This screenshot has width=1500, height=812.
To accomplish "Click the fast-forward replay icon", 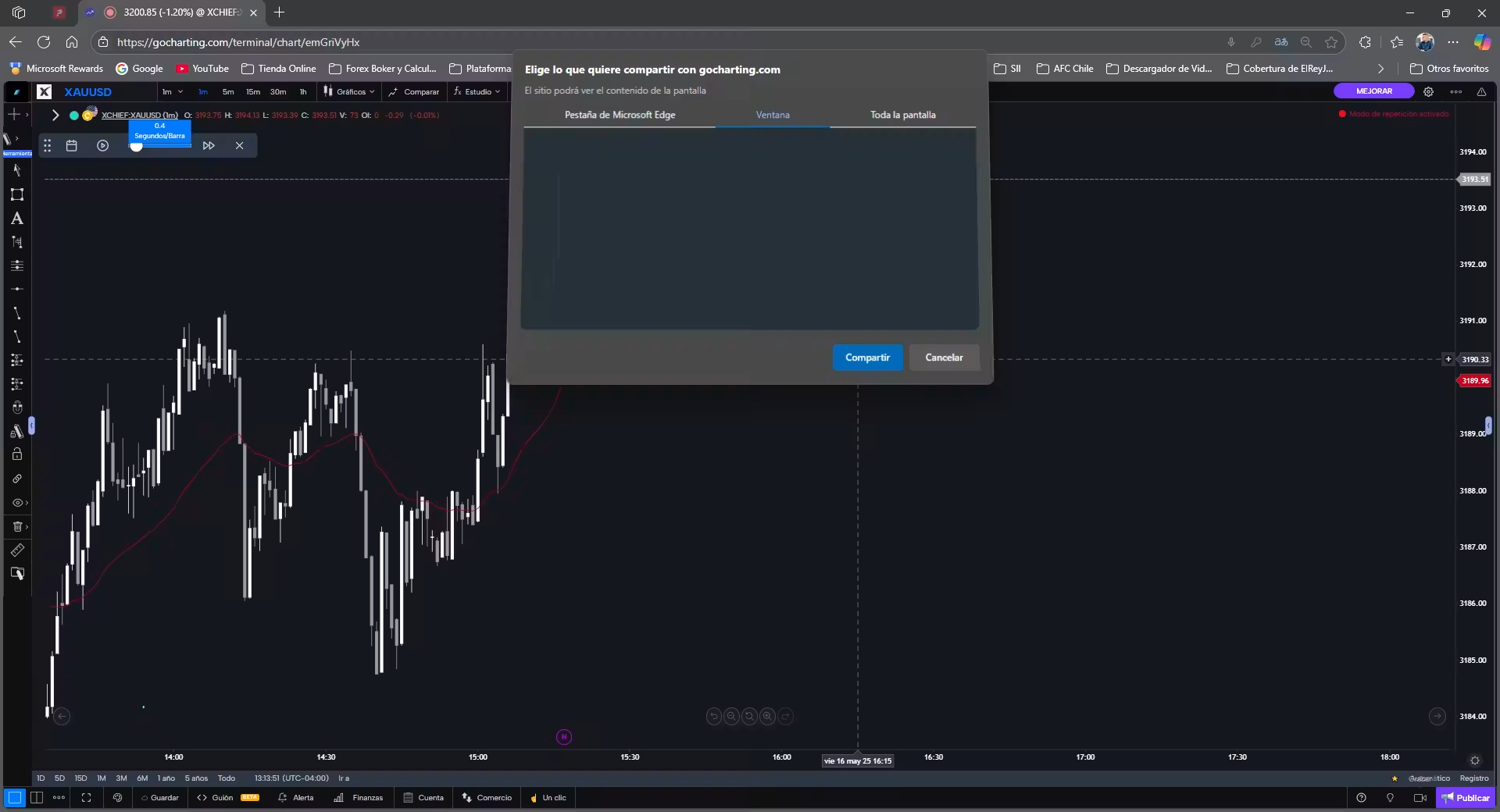I will (x=209, y=146).
